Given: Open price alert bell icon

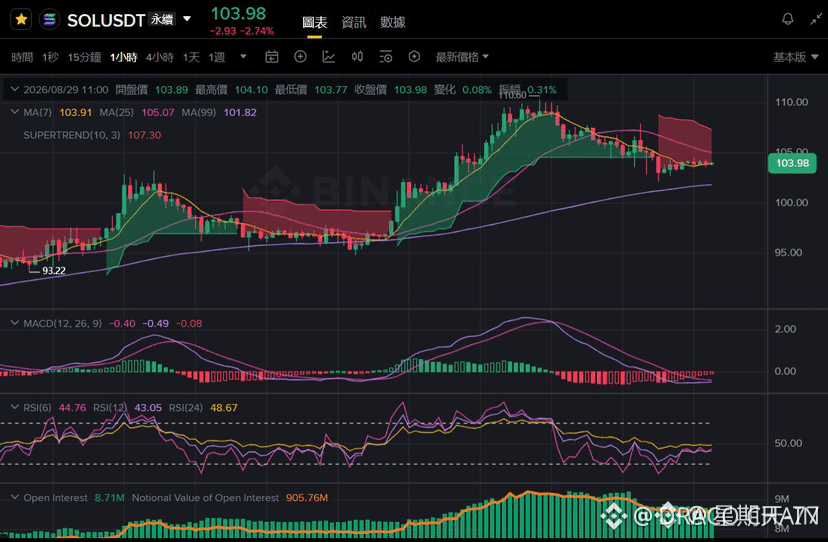Looking at the screenshot, I should [x=787, y=20].
